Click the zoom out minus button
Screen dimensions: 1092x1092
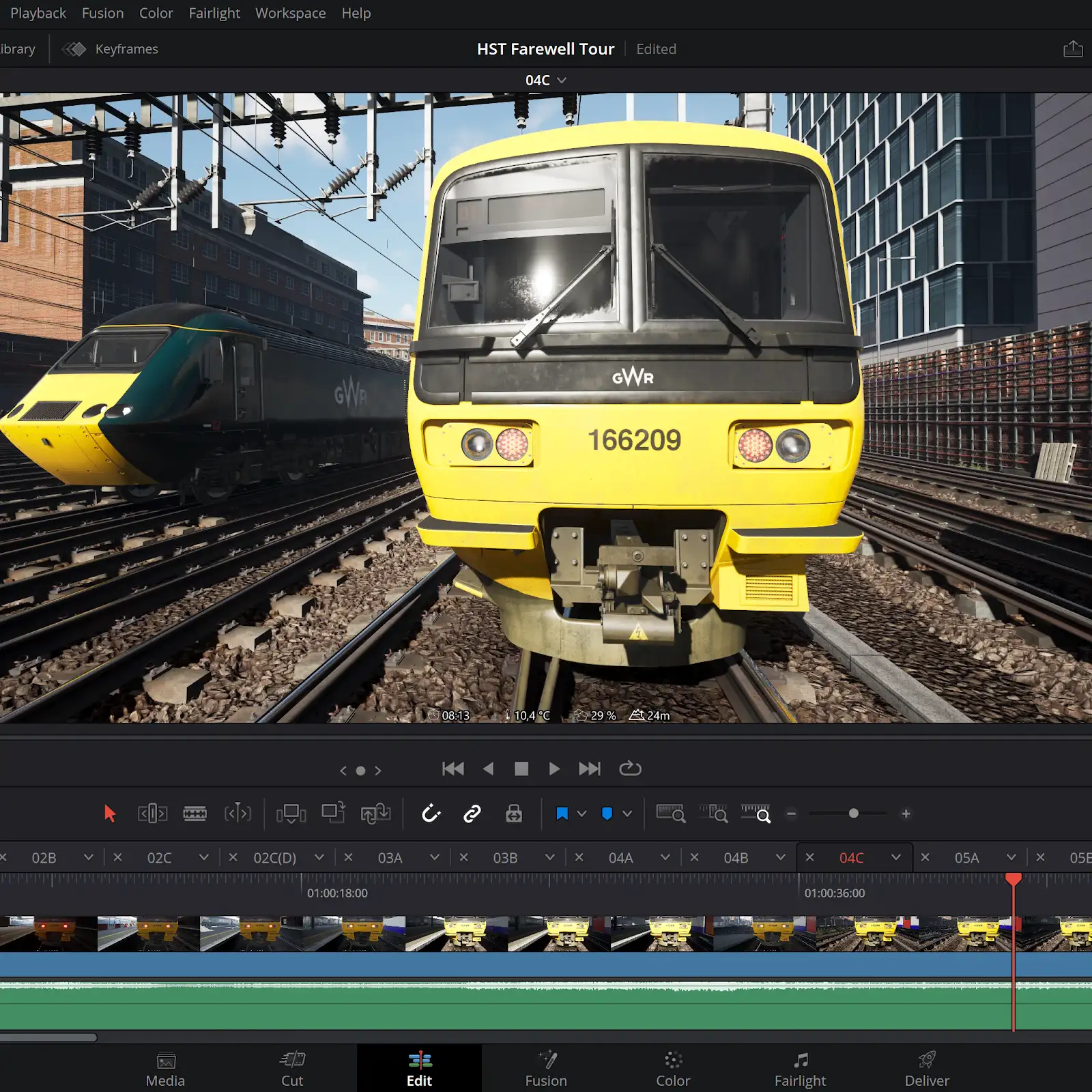[x=792, y=814]
